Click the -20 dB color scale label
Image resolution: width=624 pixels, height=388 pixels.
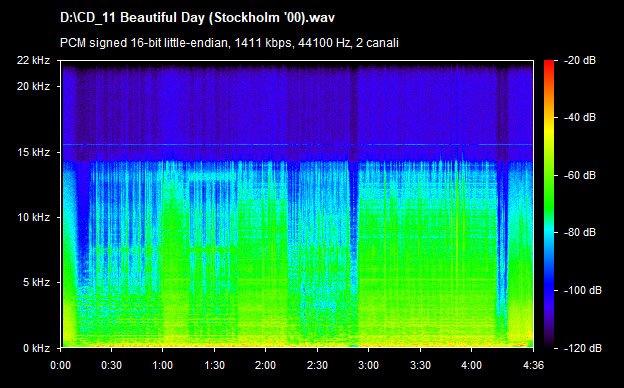(580, 60)
